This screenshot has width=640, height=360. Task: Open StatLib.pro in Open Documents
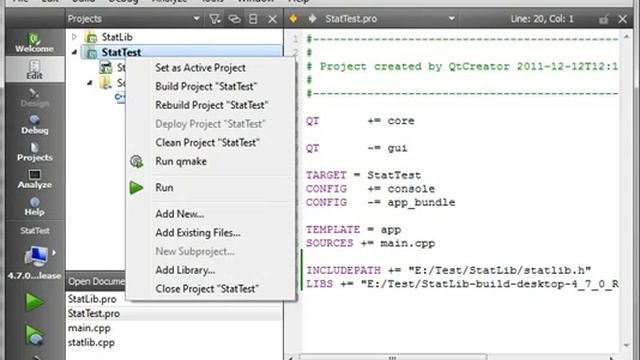92,299
